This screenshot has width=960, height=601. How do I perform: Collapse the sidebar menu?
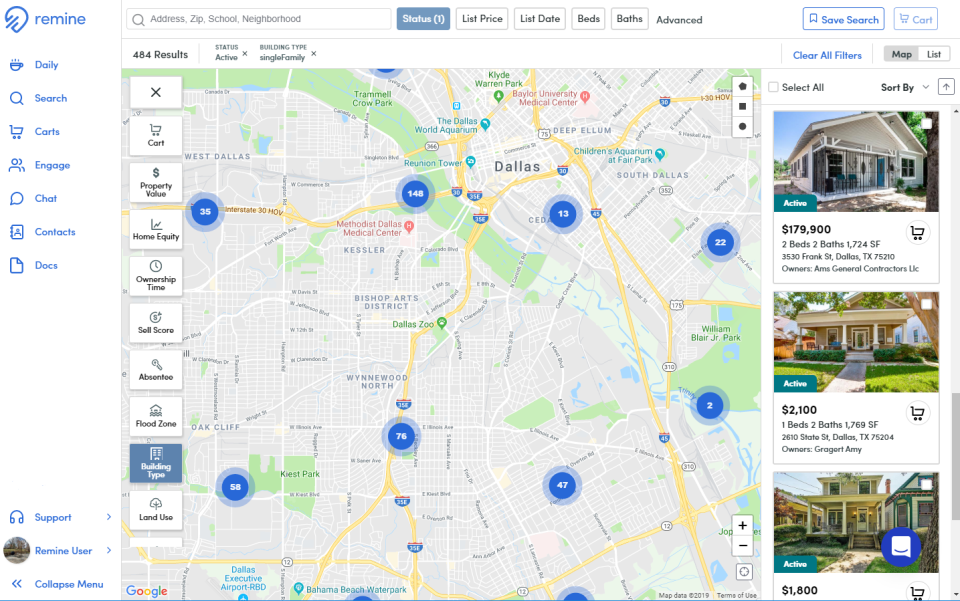pyautogui.click(x=57, y=584)
